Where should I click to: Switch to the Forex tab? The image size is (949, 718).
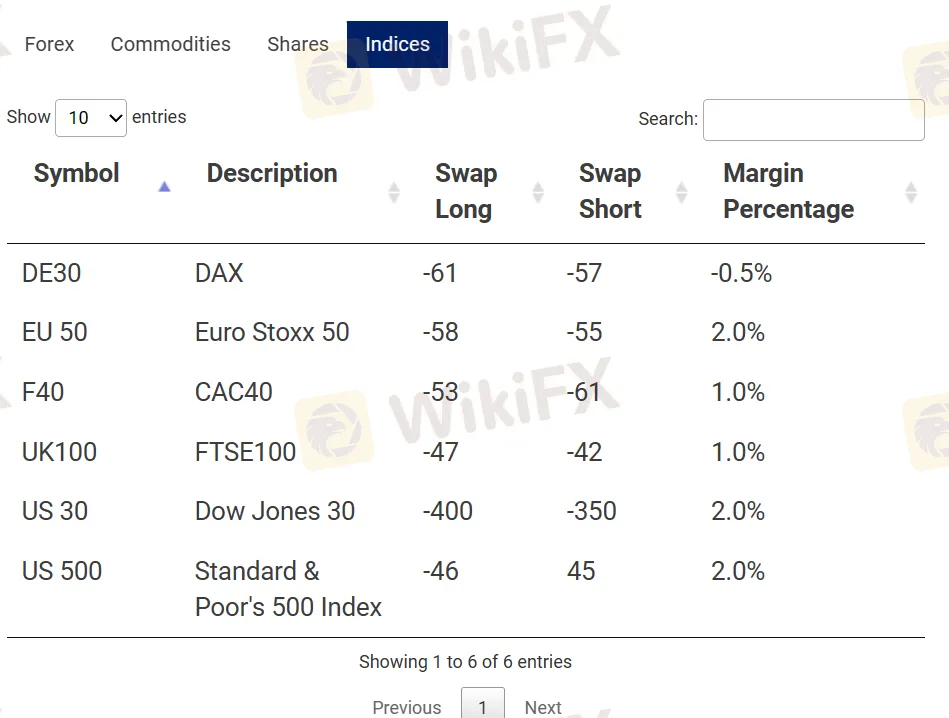pyautogui.click(x=49, y=44)
